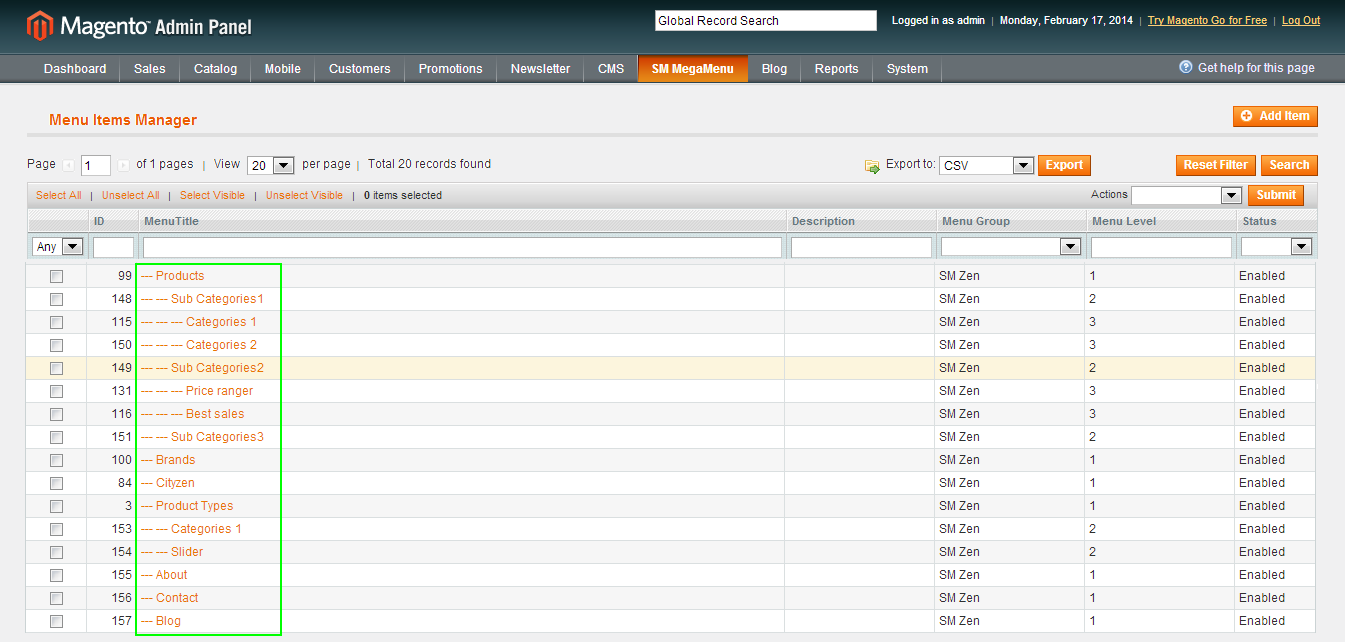
Task: Open the Reports menu
Action: coord(836,69)
